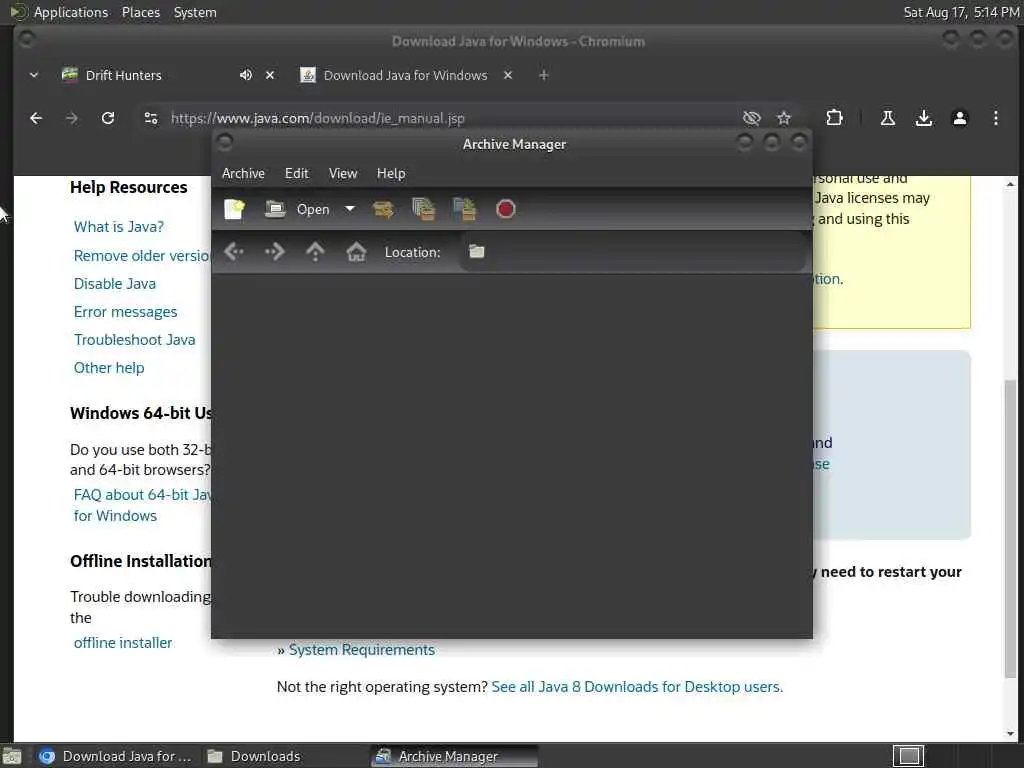
Task: Open the System menu in top panel
Action: click(195, 12)
